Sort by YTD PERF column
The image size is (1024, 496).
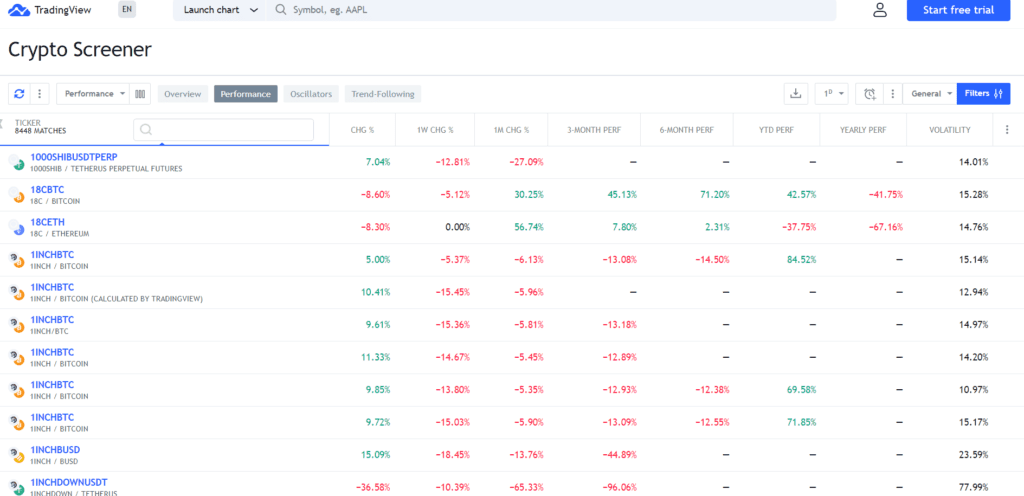point(776,130)
